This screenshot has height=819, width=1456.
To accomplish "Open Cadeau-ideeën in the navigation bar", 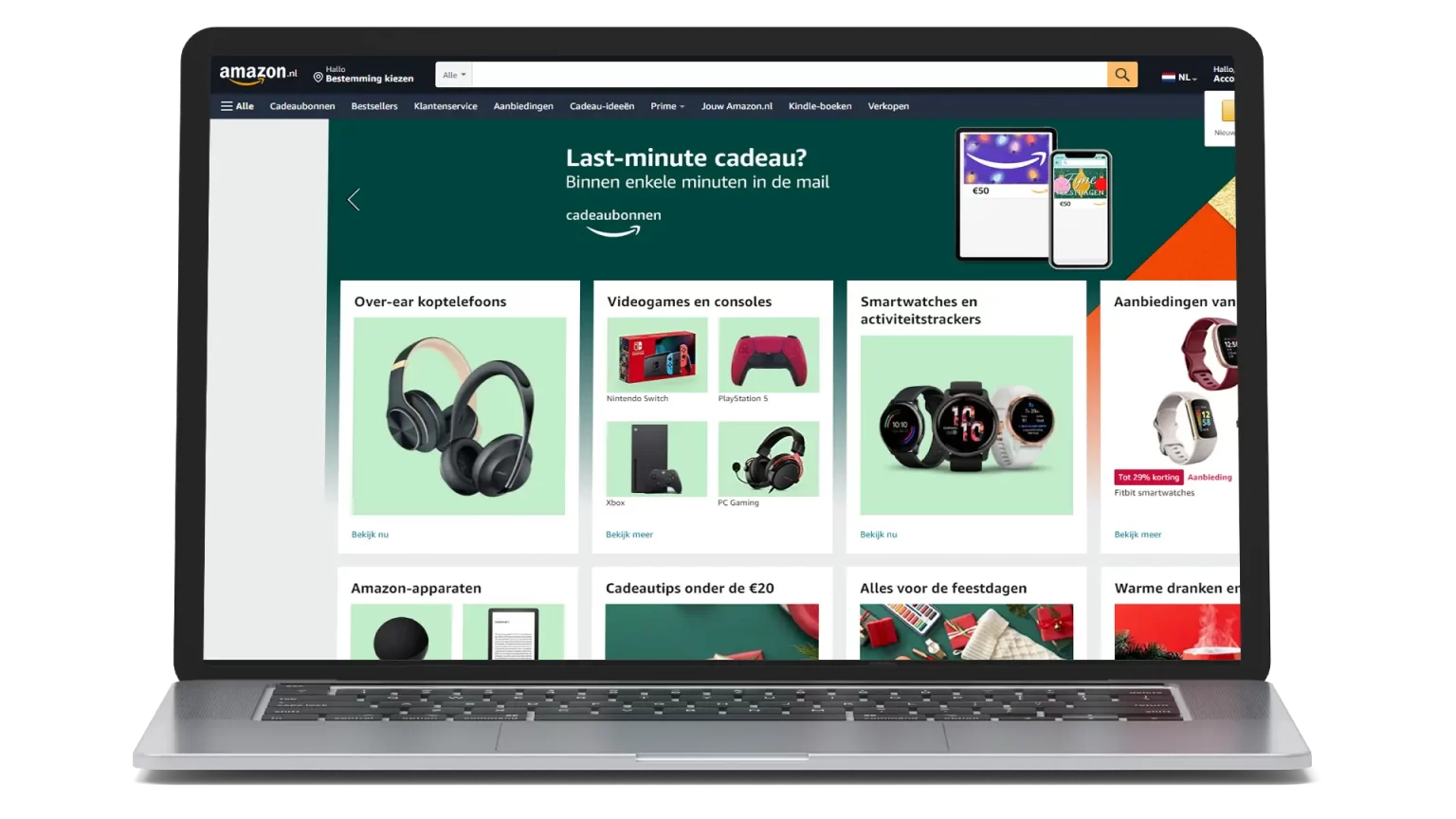I will [602, 106].
